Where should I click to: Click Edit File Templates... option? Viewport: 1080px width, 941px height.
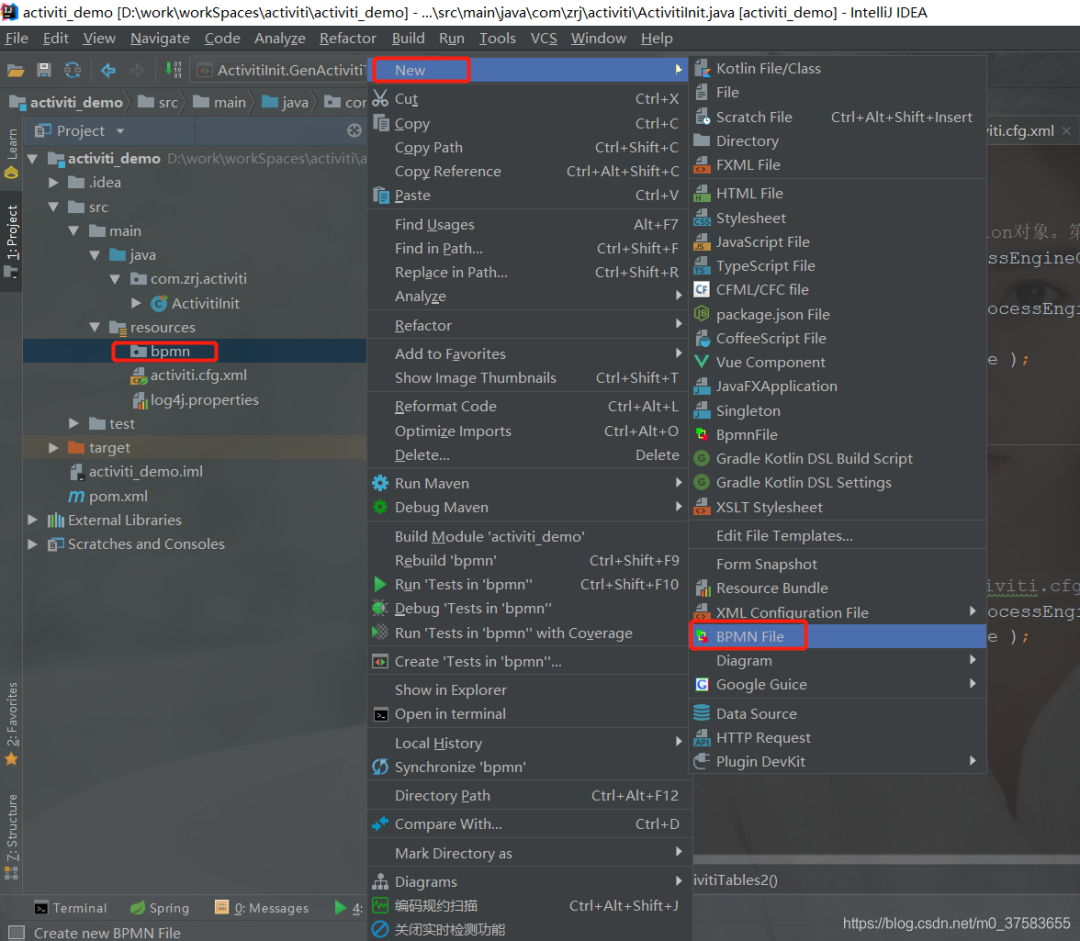pyautogui.click(x=838, y=535)
